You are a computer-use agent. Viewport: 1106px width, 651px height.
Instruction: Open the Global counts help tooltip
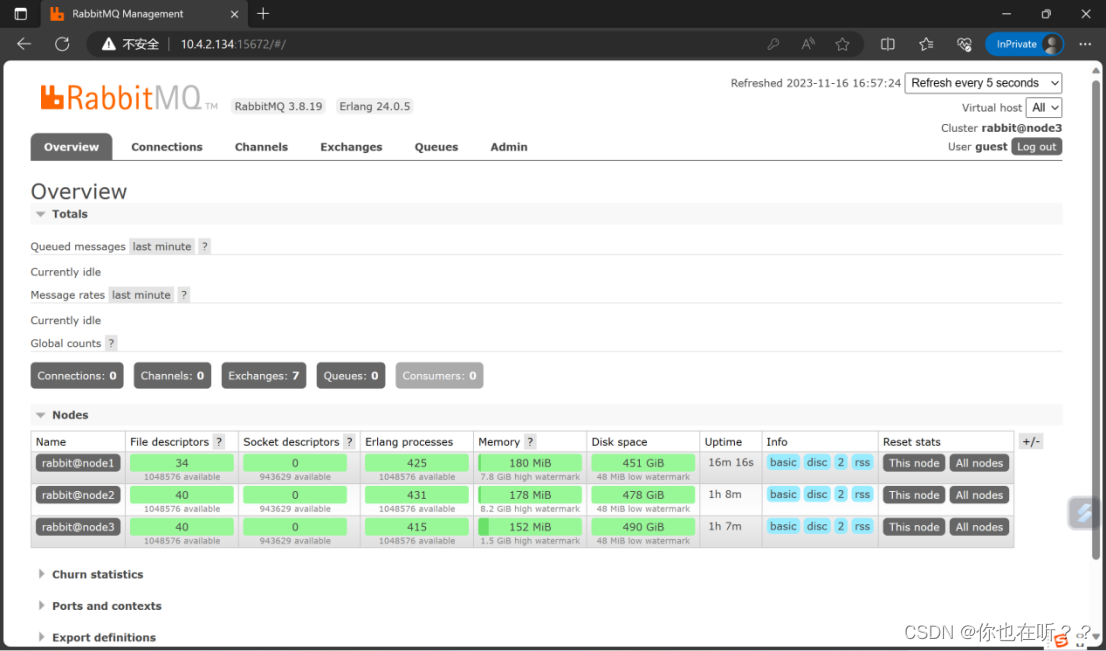pos(109,343)
